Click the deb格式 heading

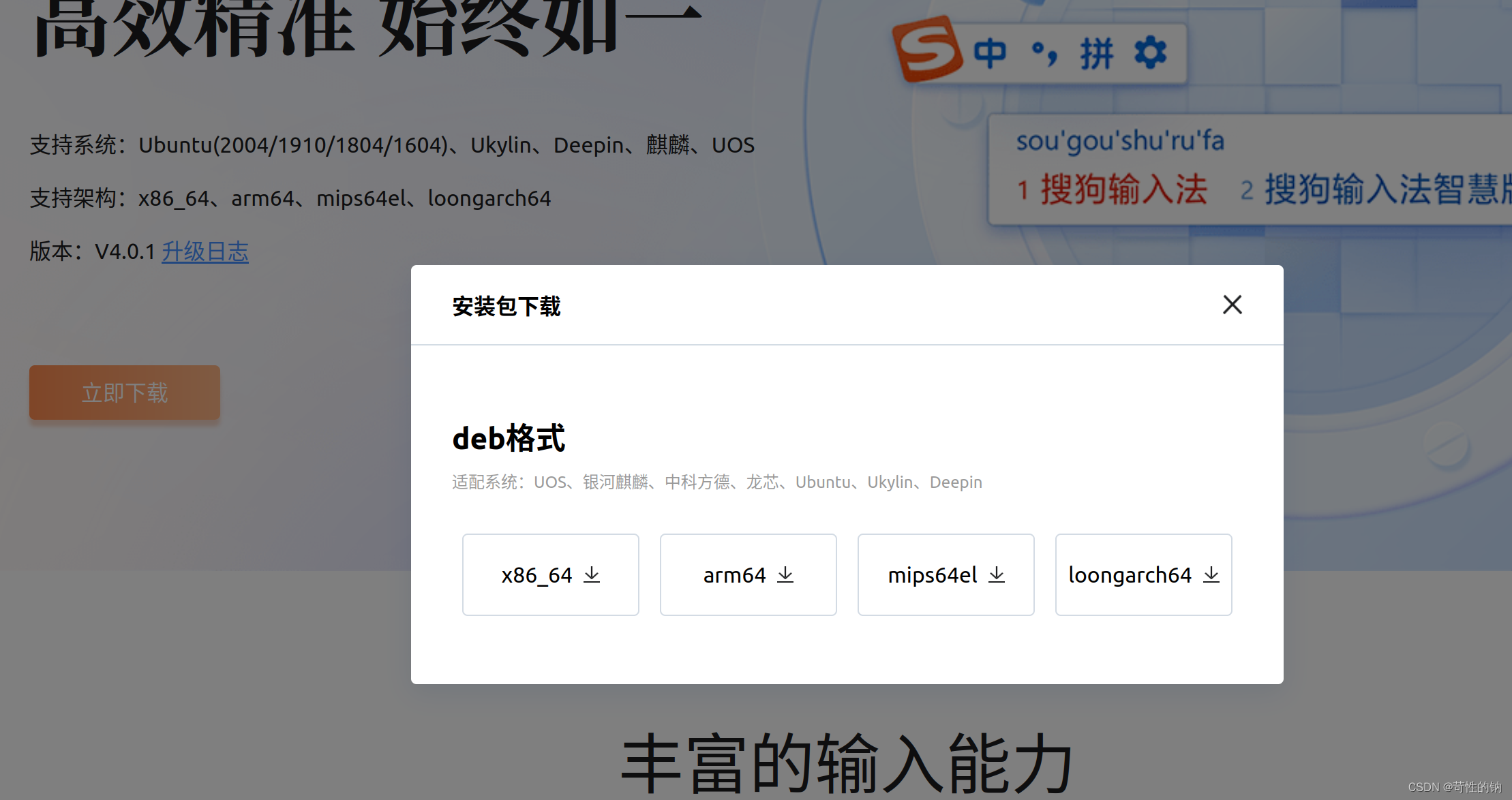509,438
